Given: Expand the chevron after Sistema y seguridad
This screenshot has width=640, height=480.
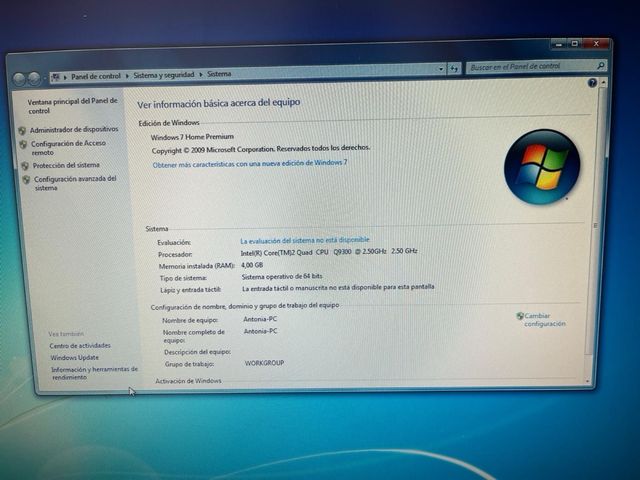Looking at the screenshot, I should (201, 74).
